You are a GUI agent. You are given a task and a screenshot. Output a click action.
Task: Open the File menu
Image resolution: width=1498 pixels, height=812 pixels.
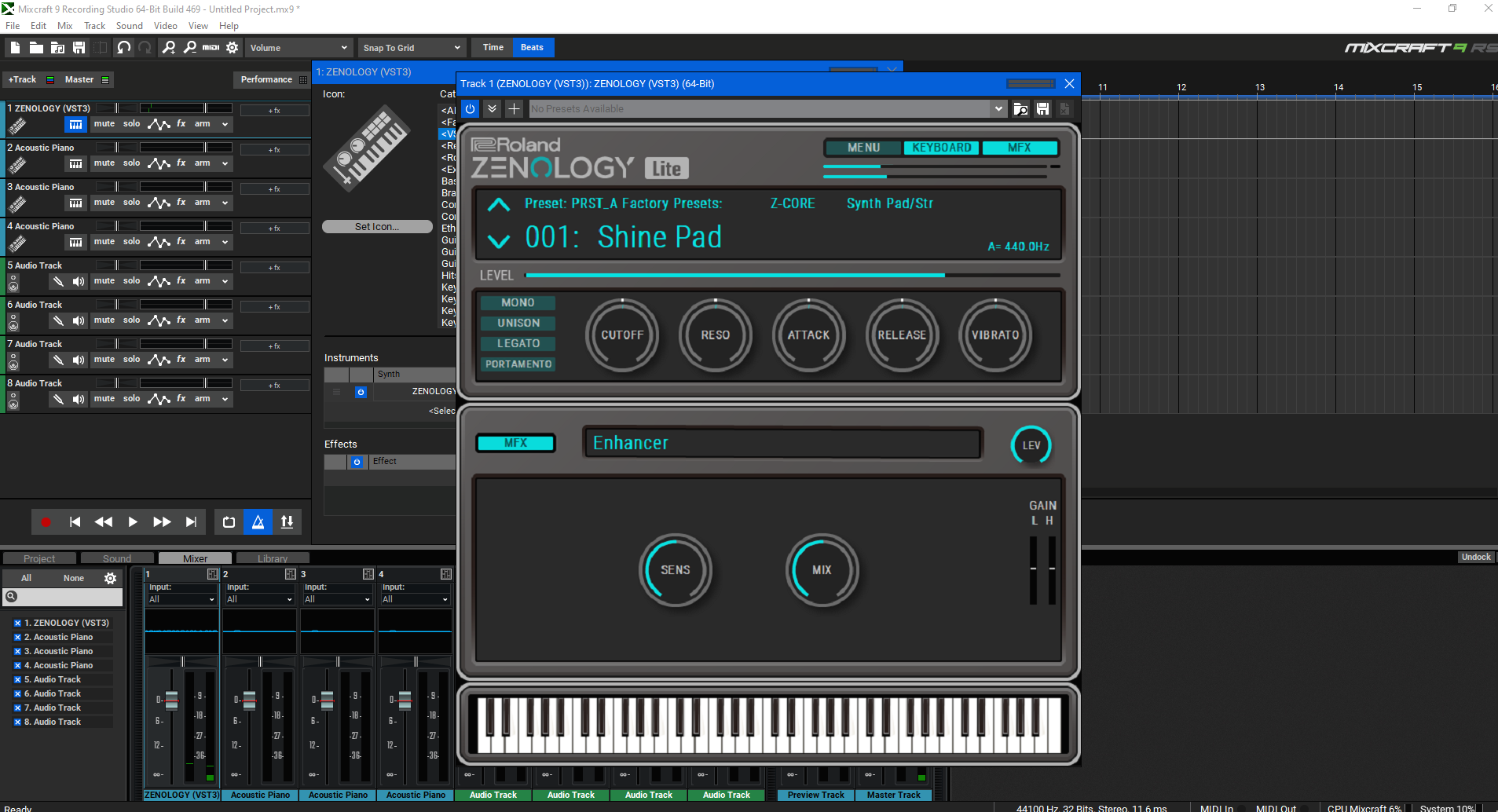pyautogui.click(x=13, y=26)
